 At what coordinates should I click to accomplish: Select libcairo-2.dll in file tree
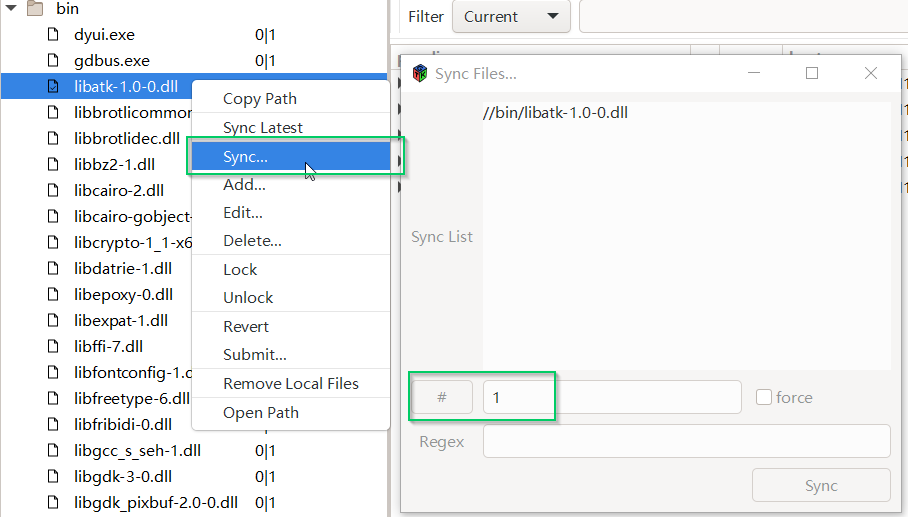[x=119, y=190]
